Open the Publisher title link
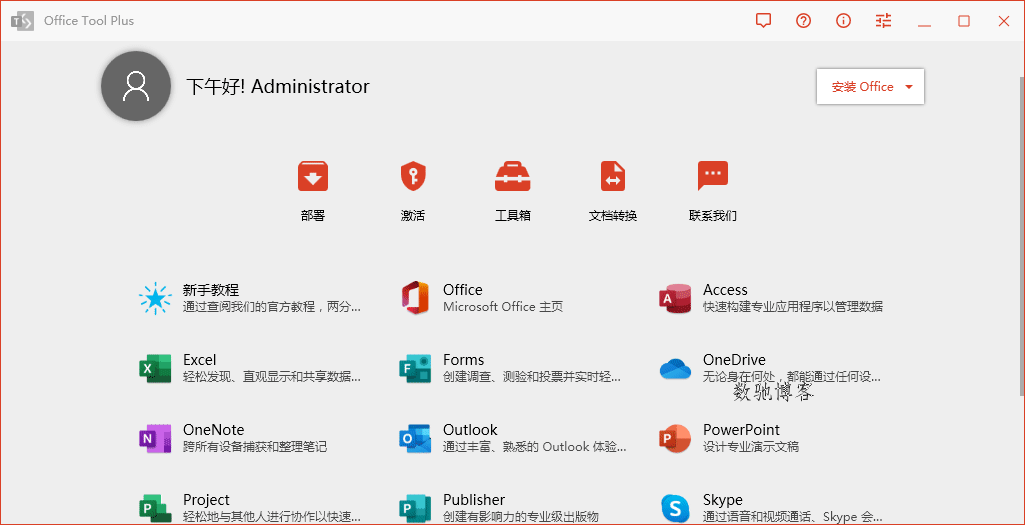 point(474,500)
